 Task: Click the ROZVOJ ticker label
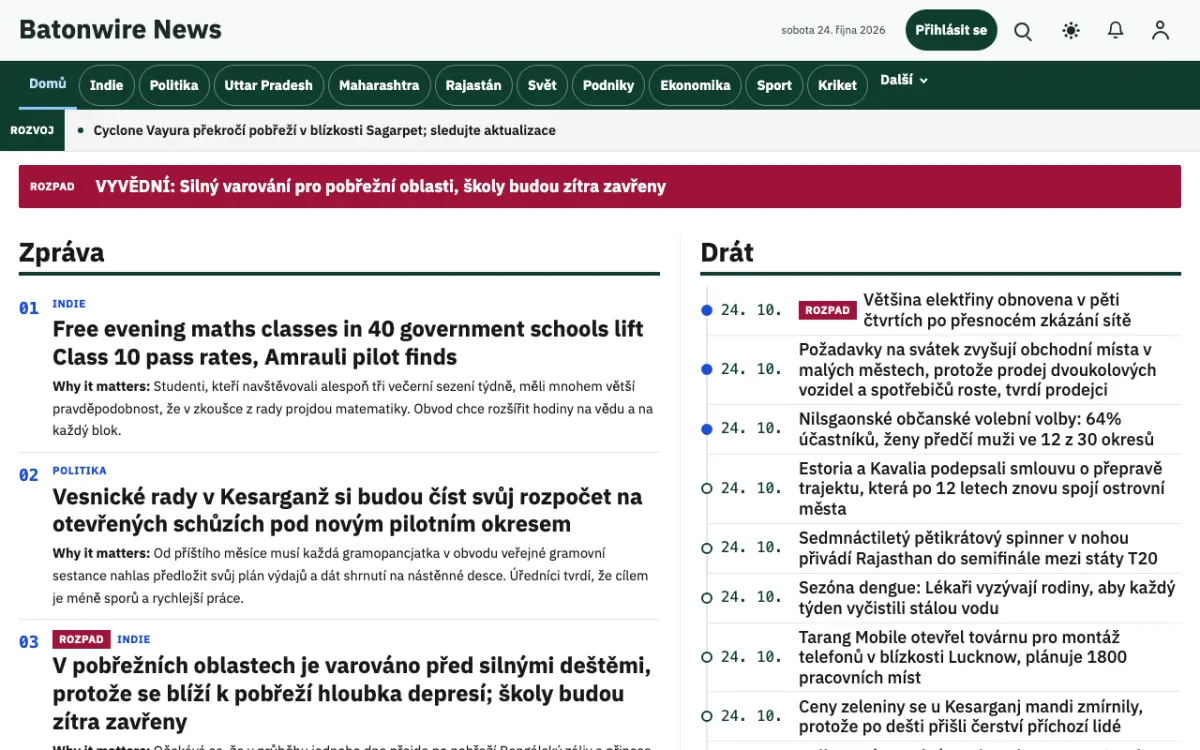coord(32,130)
